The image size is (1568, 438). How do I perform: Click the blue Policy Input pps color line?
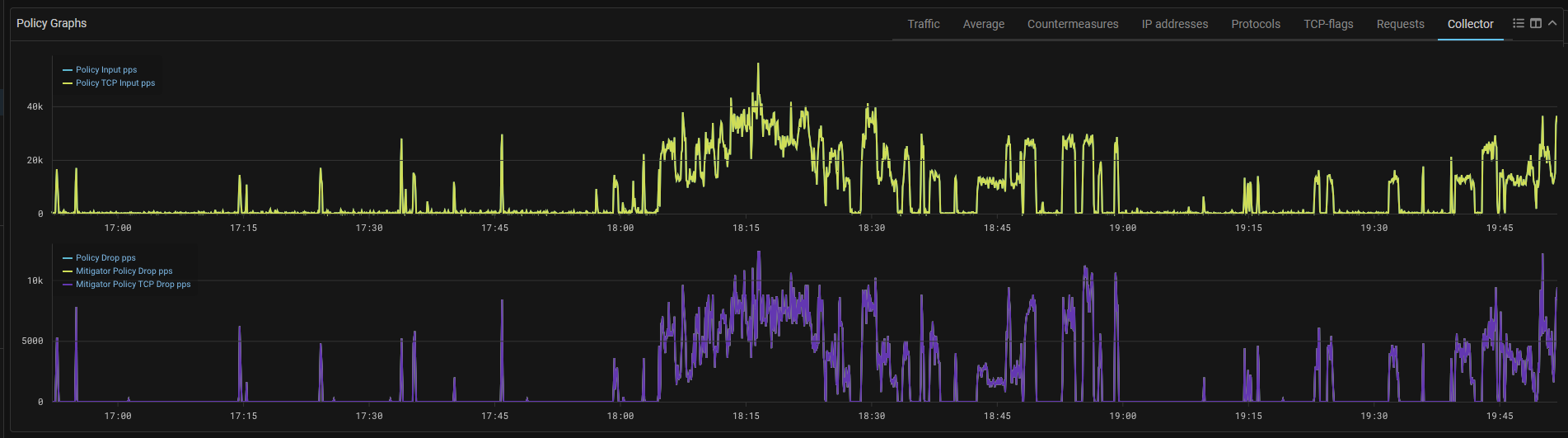click(68, 70)
